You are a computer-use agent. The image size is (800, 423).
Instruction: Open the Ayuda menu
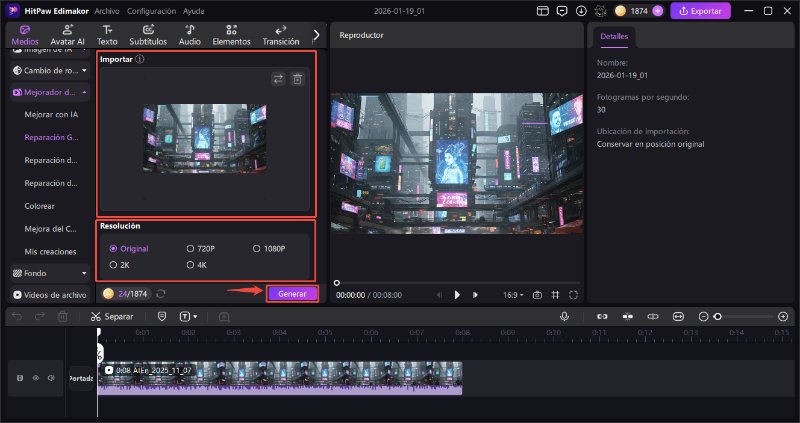point(193,11)
